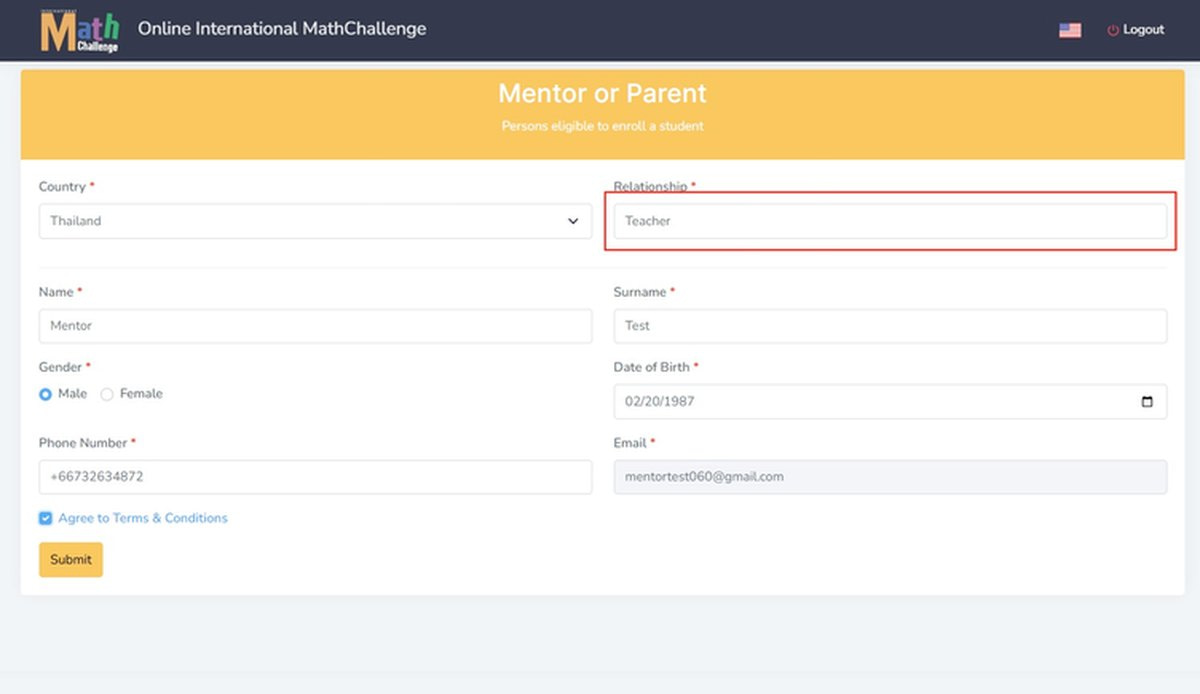Select the Male gender radio button
This screenshot has width=1200, height=694.
pos(45,394)
